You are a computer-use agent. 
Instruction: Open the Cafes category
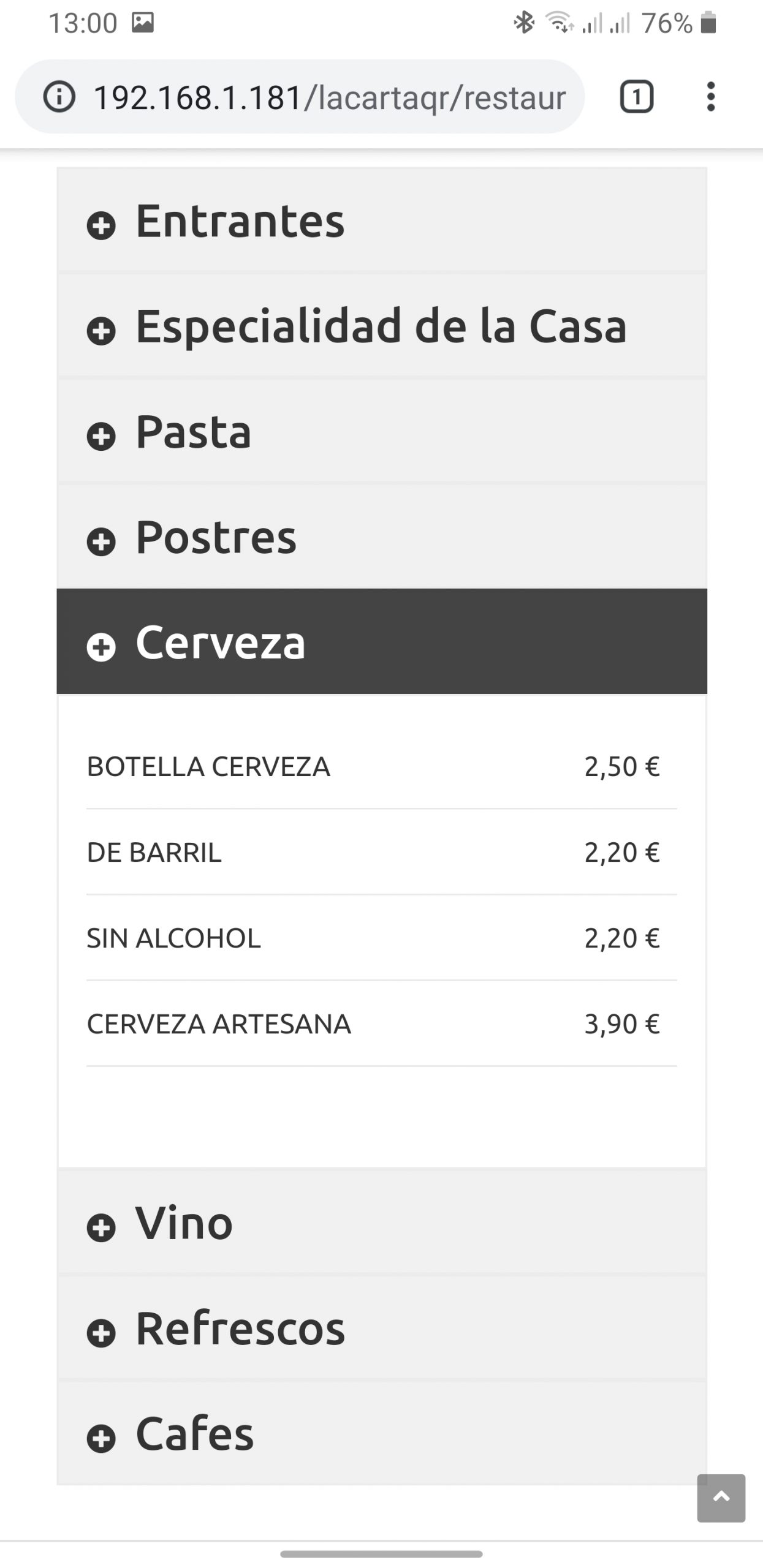(x=382, y=1433)
